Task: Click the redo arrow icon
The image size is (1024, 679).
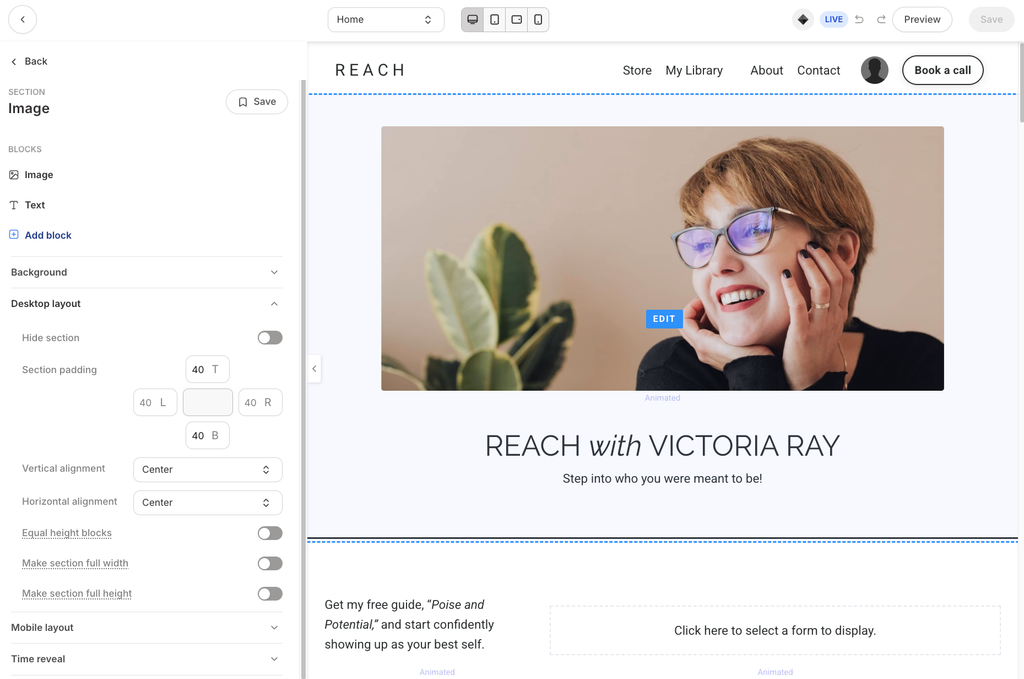Action: pyautogui.click(x=881, y=20)
